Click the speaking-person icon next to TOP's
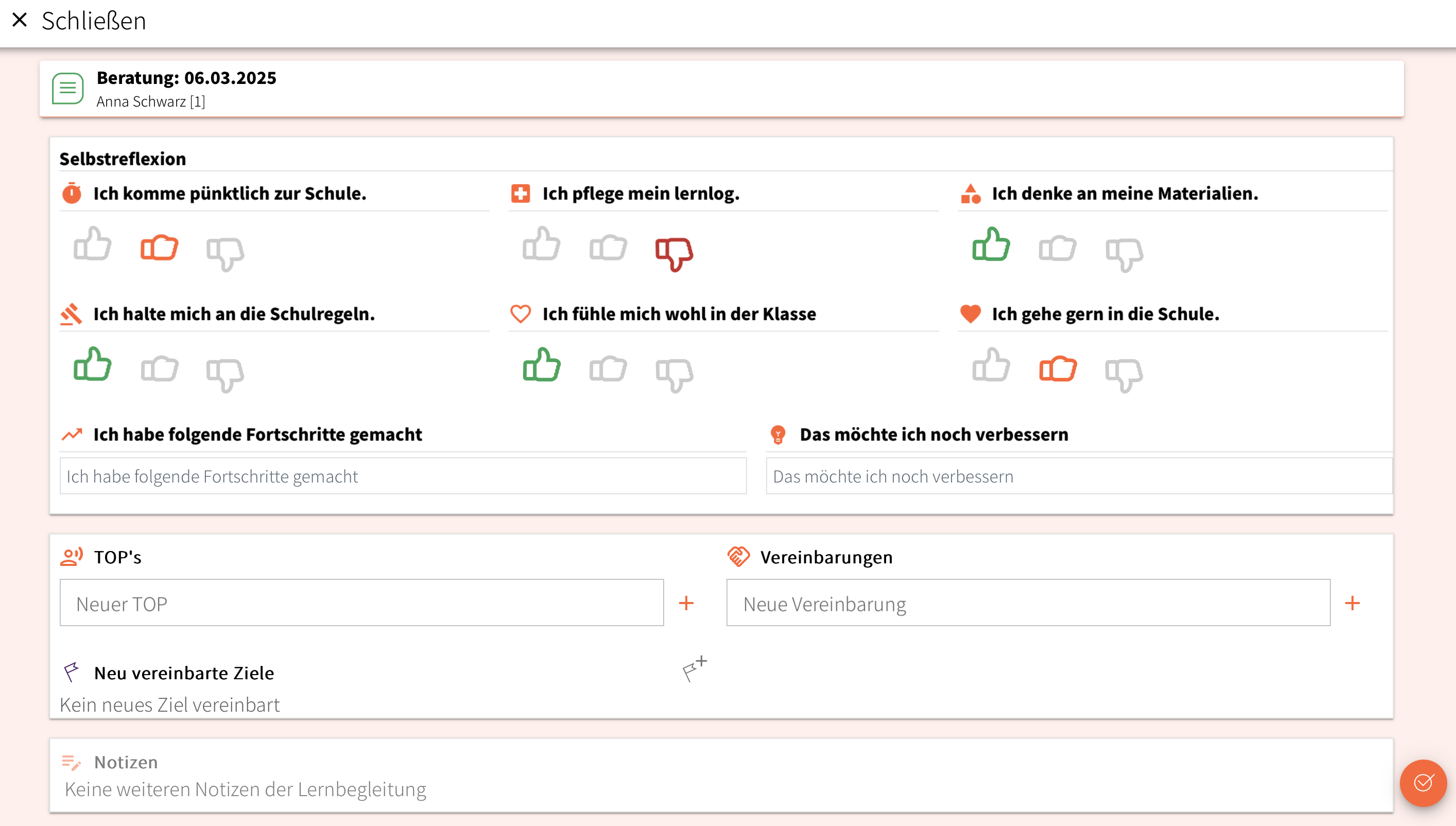Screen dimensions: 1456x826 pyautogui.click(x=72, y=557)
